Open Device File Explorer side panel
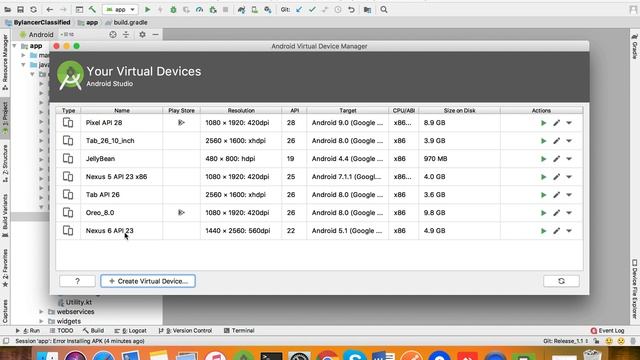 click(x=635, y=289)
